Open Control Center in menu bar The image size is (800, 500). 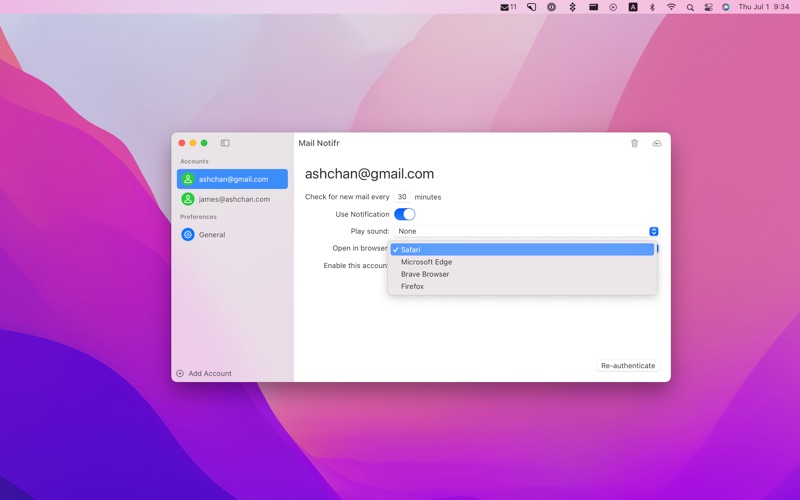pos(708,7)
